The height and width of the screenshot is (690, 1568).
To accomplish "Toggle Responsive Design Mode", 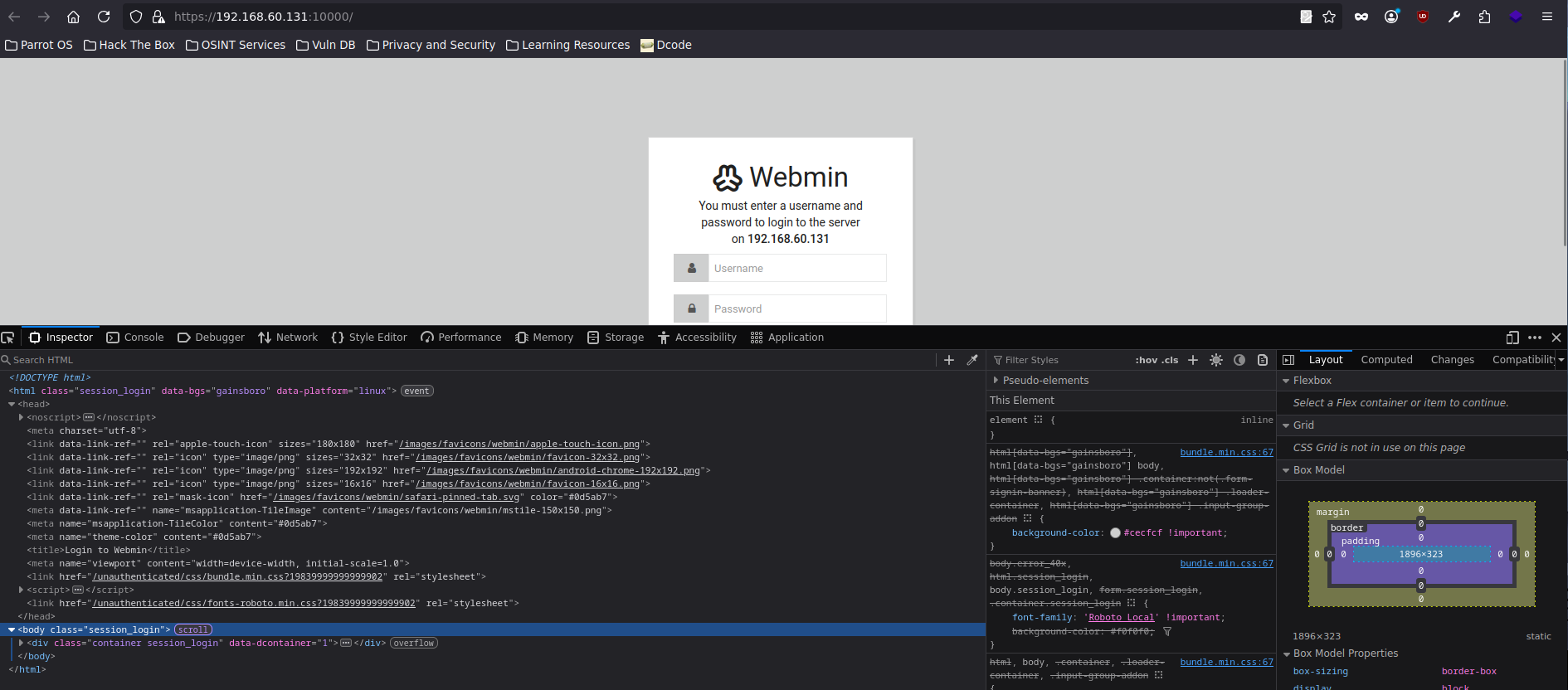I will coord(1512,338).
